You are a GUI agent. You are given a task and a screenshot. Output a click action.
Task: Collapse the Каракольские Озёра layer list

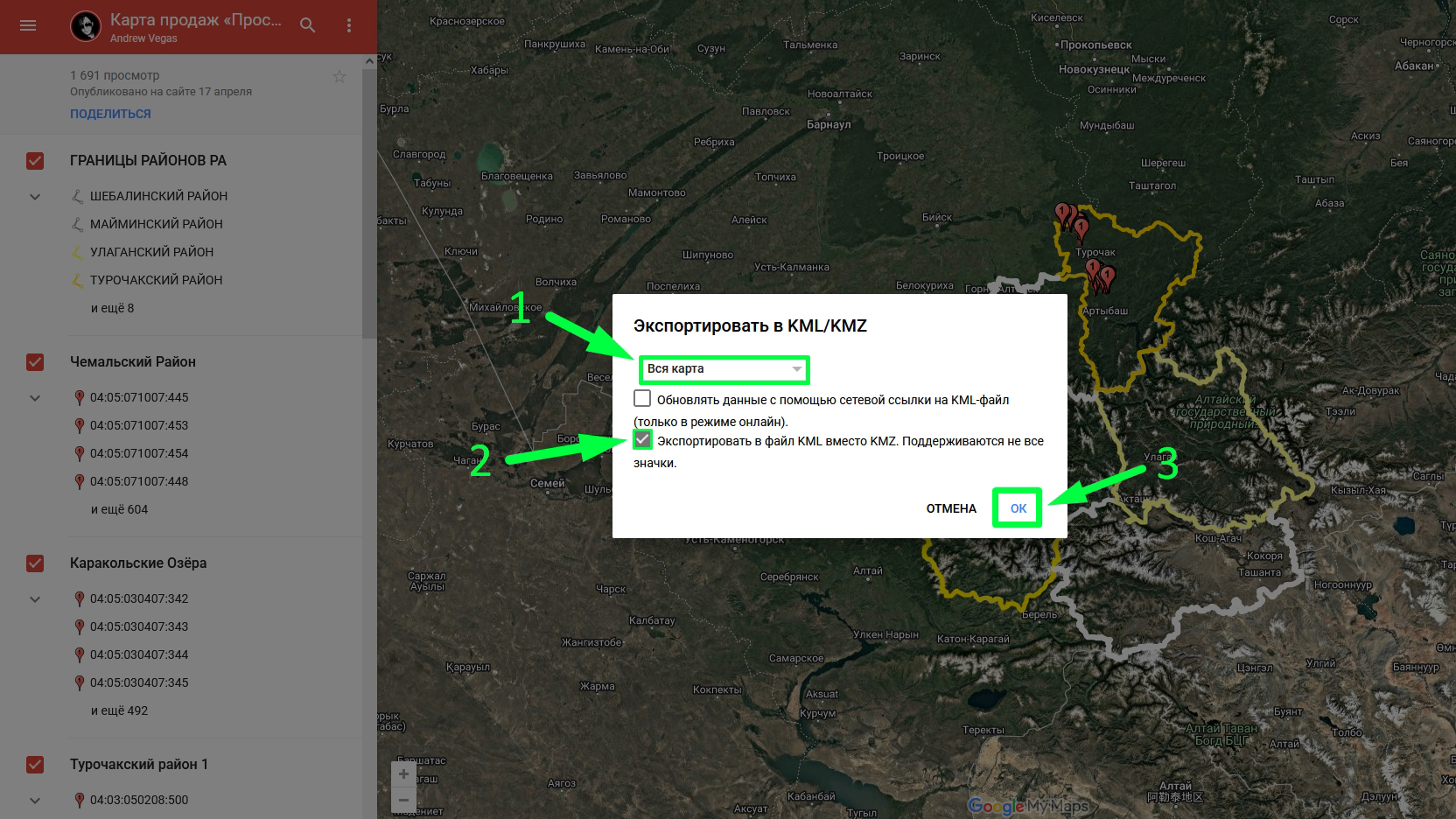[x=35, y=599]
